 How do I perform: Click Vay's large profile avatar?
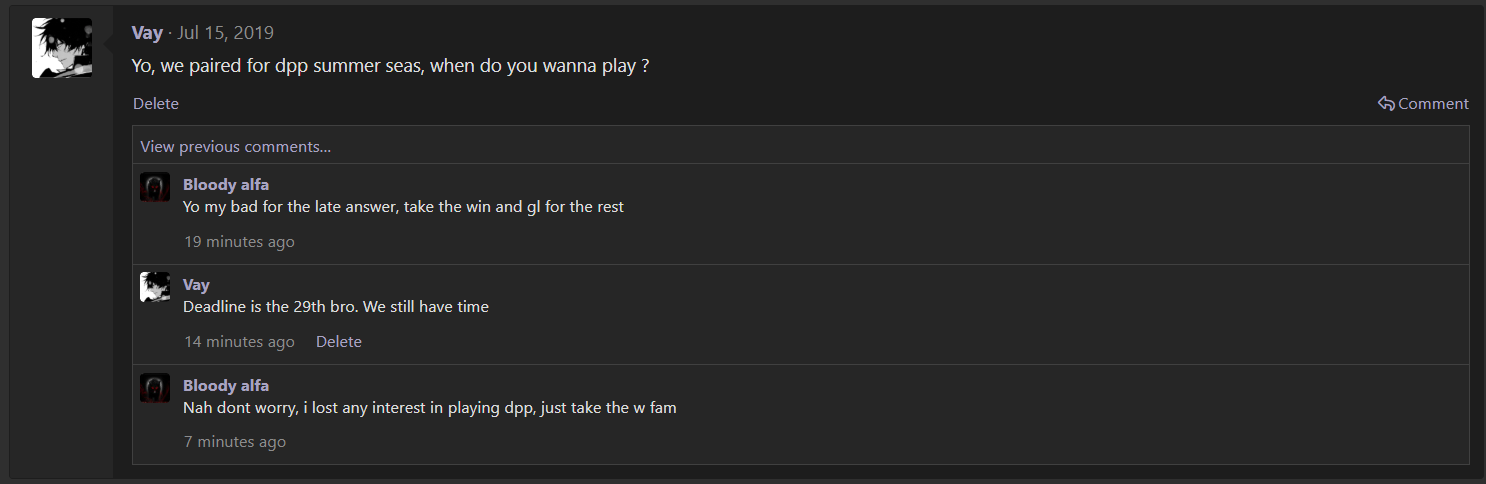tap(62, 48)
